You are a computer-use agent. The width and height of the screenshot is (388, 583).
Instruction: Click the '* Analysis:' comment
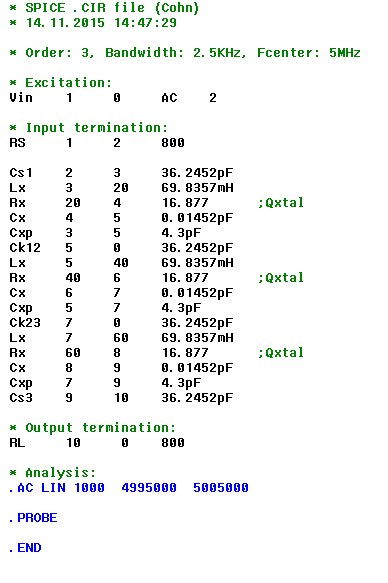pyautogui.click(x=53, y=473)
